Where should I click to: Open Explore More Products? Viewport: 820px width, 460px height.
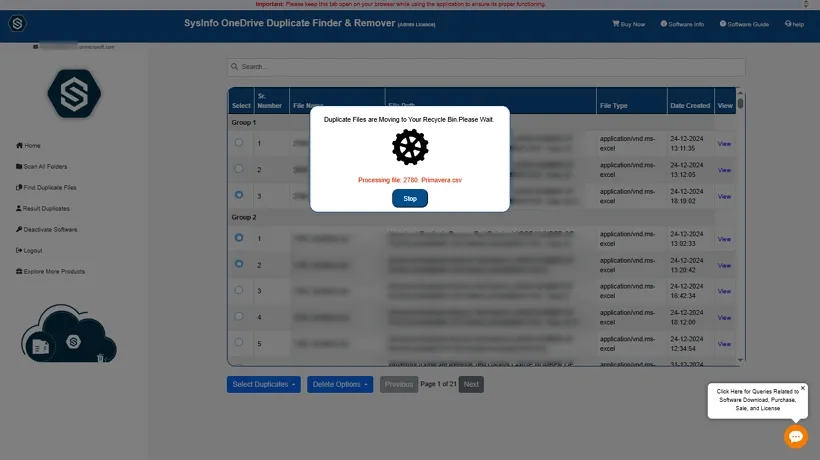(x=50, y=271)
